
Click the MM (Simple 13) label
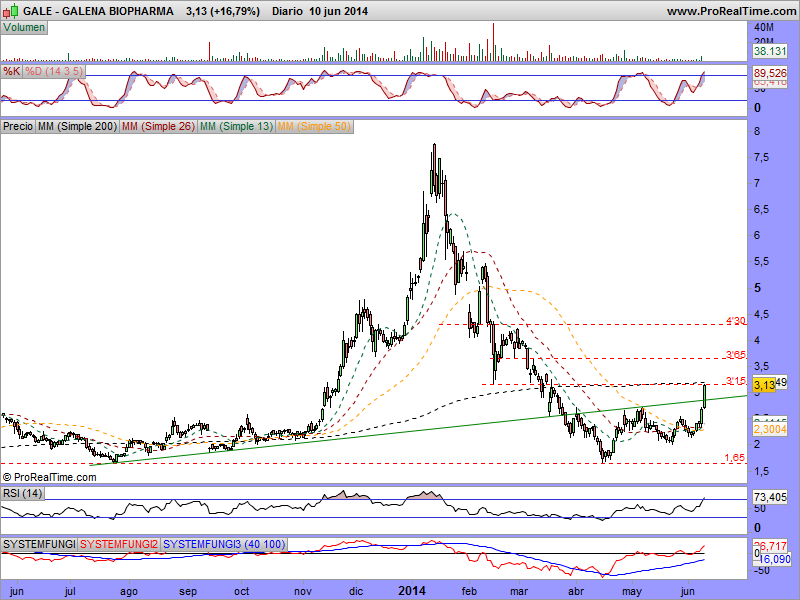236,126
